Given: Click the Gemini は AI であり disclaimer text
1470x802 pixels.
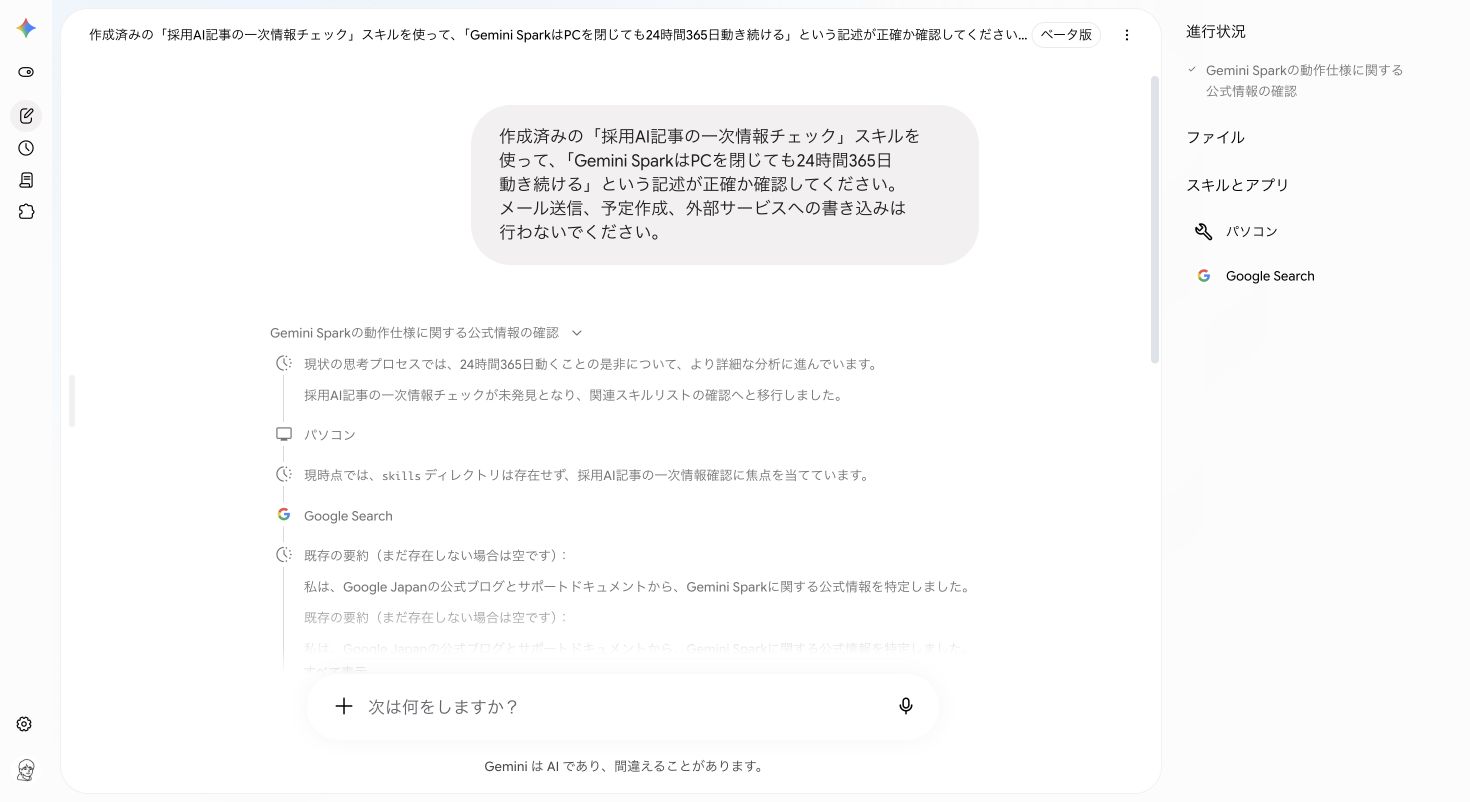Looking at the screenshot, I should click(x=624, y=767).
